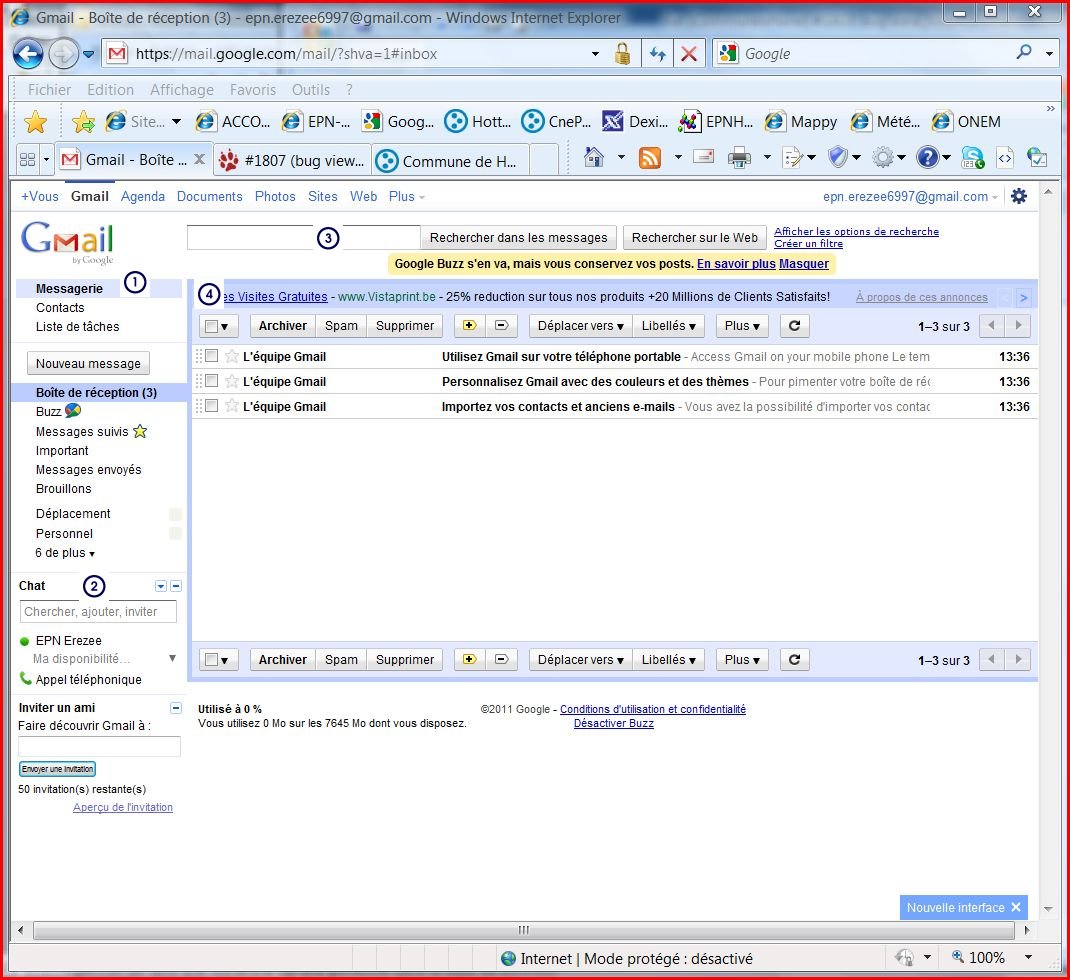
Task: Click 'Rechercher dans les messages' button
Action: (519, 237)
